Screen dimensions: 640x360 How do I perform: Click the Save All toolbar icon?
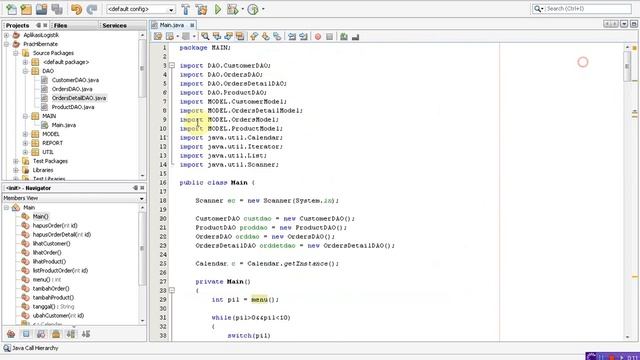(57, 9)
